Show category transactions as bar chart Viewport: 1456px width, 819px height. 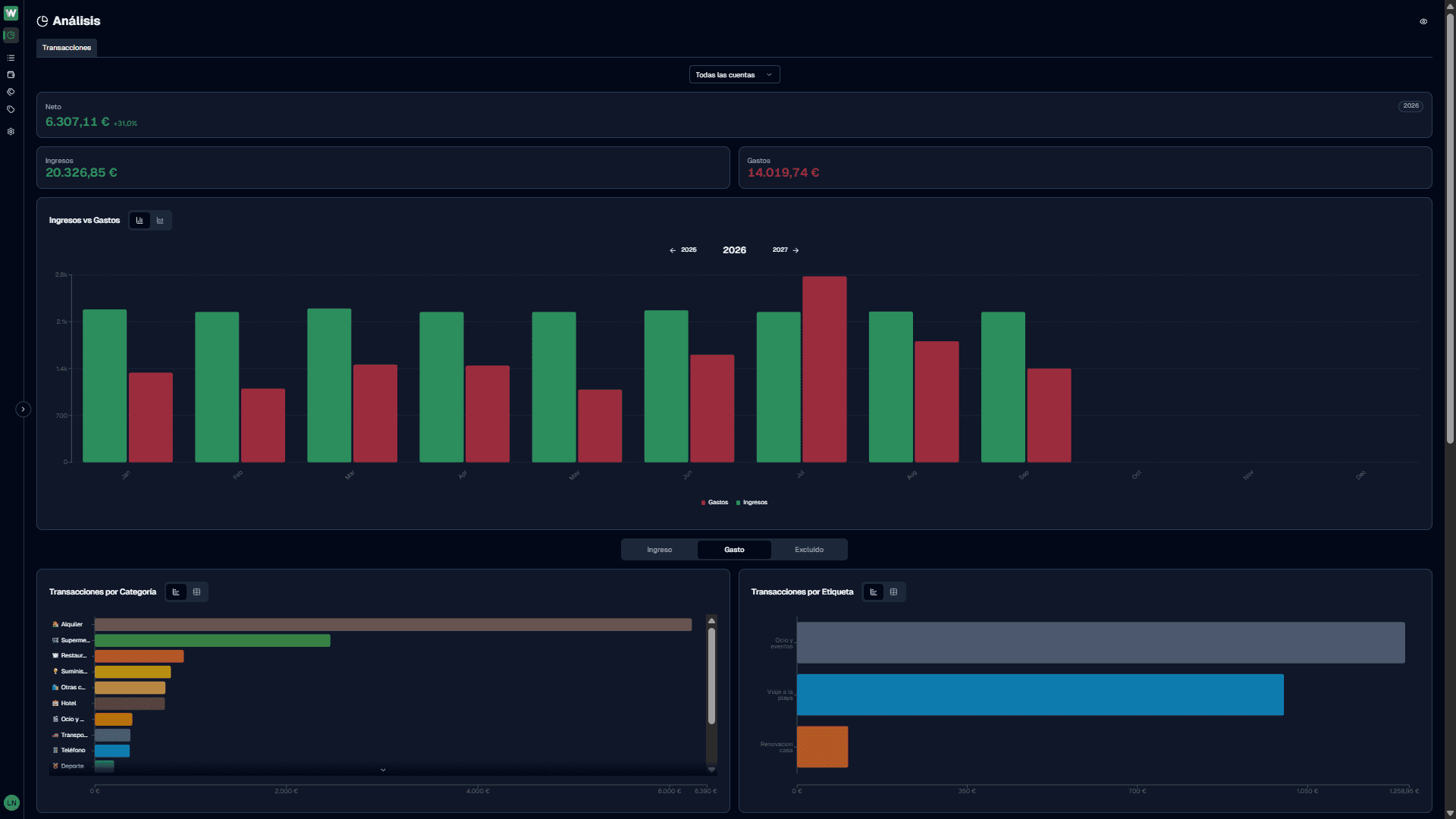tap(176, 592)
